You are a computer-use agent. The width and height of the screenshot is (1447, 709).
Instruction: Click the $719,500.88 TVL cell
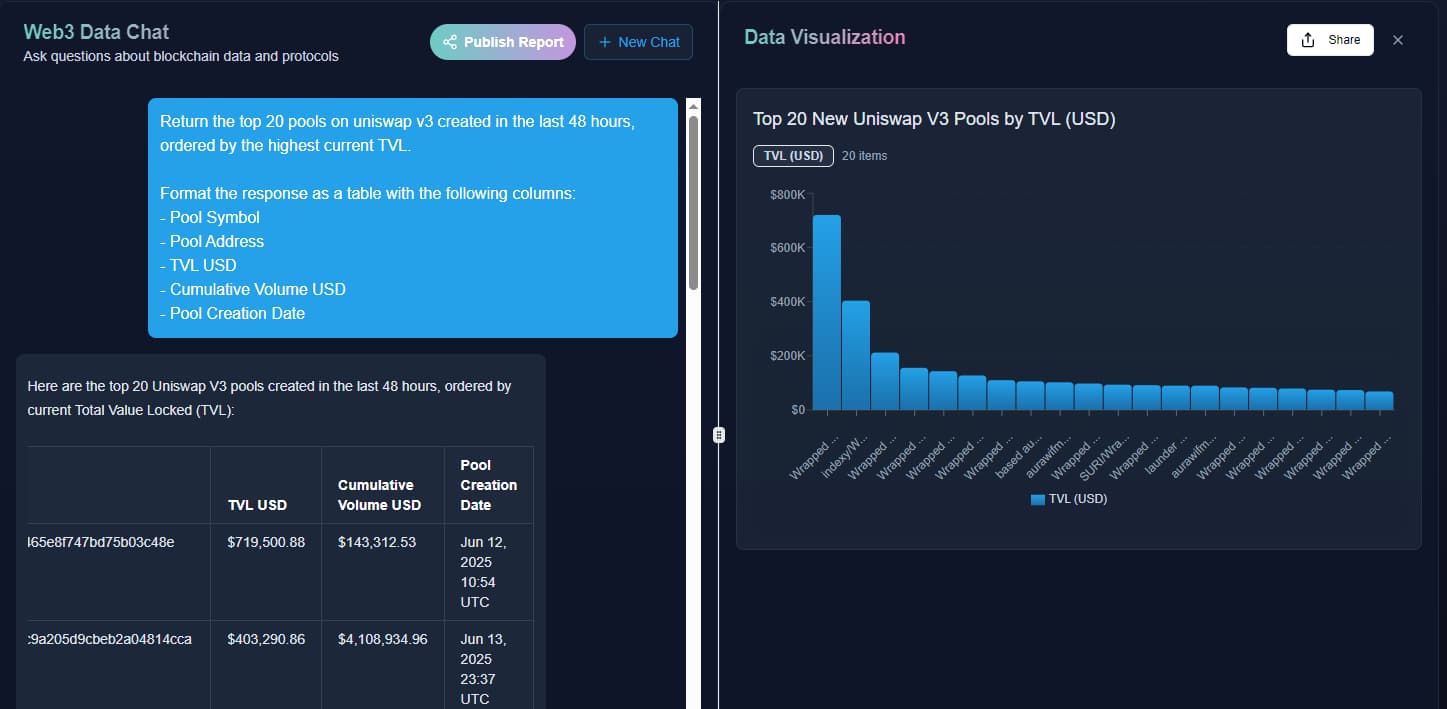click(266, 542)
